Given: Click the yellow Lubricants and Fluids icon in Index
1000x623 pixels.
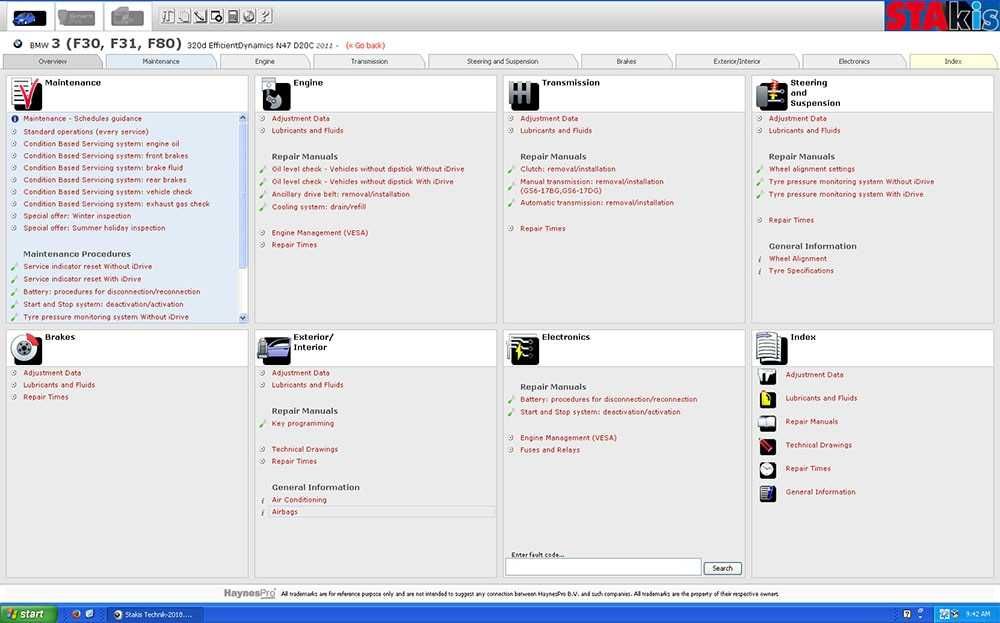Looking at the screenshot, I should tap(767, 399).
